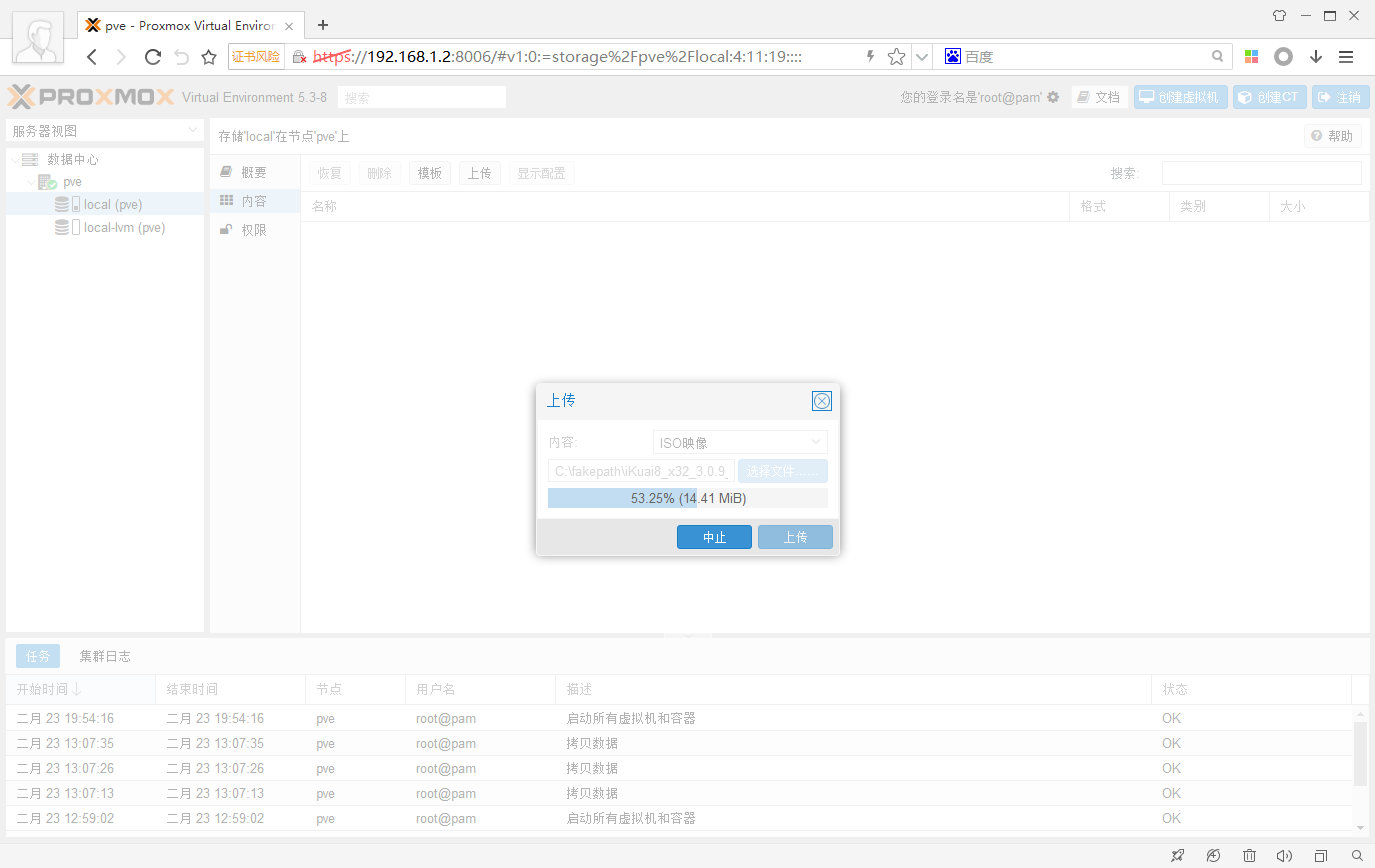Screen dimensions: 1375x868
Task: Open a new tab with plus button
Action: pos(323,25)
